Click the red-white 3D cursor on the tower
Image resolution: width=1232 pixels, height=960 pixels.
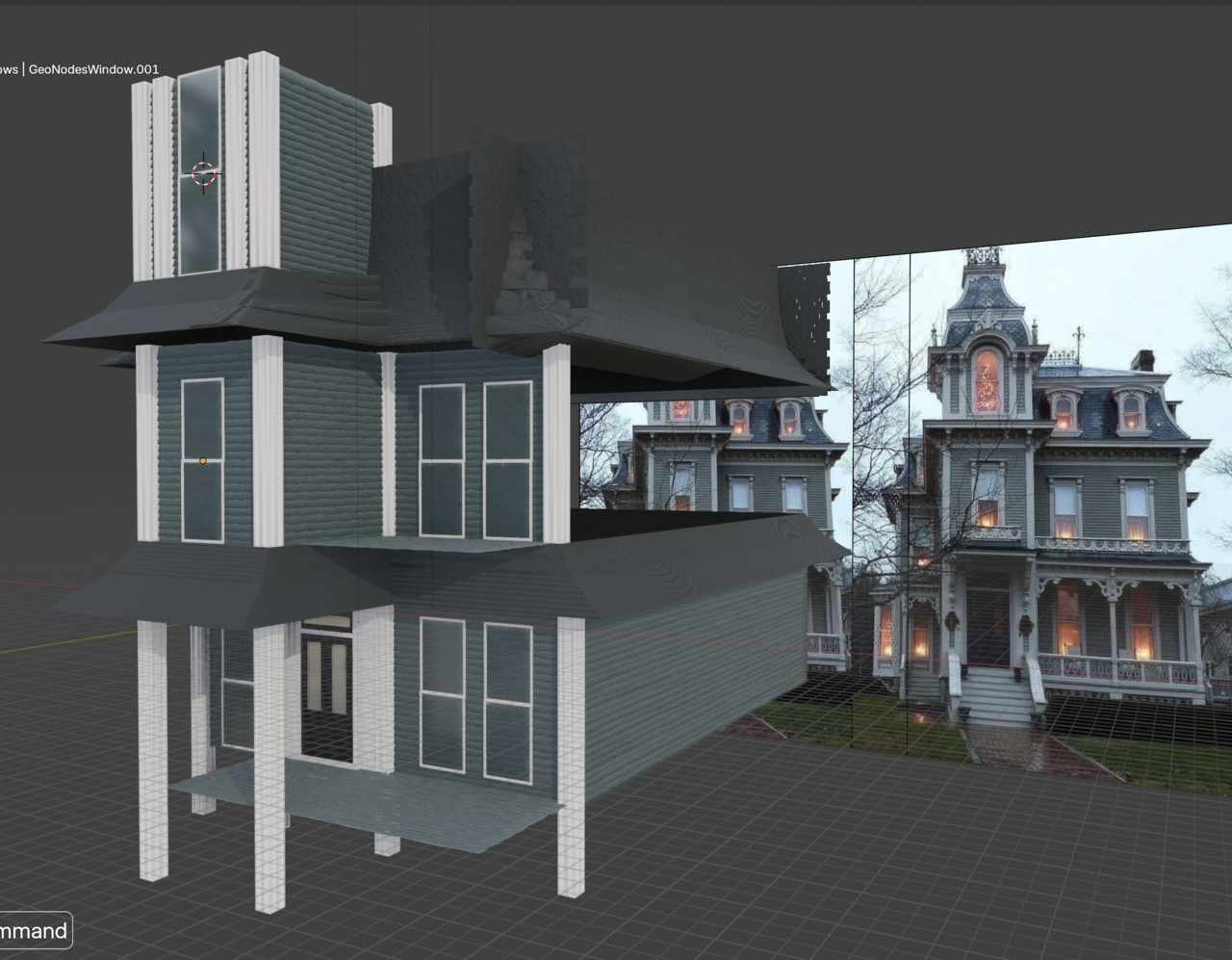pyautogui.click(x=203, y=173)
